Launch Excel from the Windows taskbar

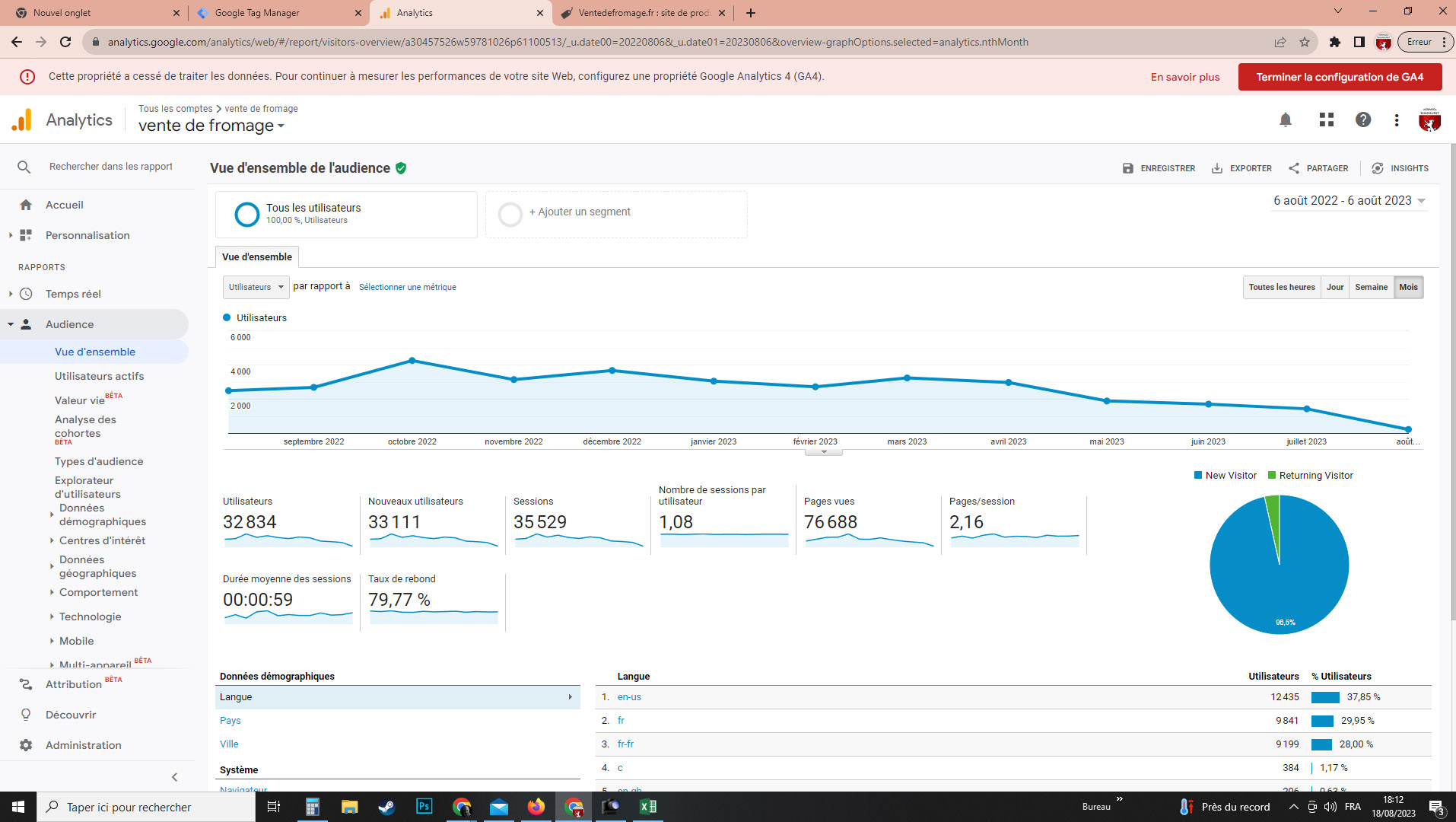pos(647,807)
